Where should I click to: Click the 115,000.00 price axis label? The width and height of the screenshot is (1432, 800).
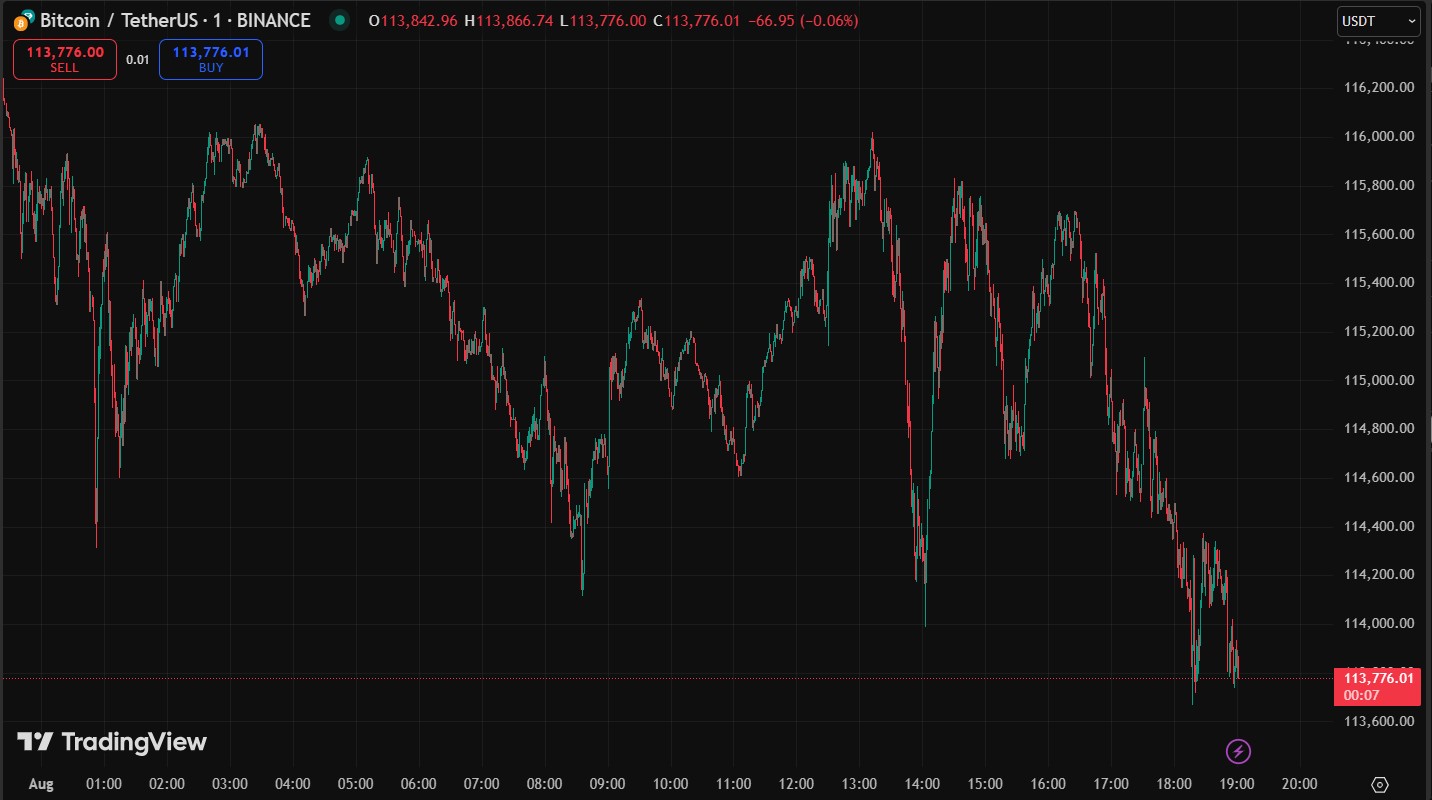coord(1380,380)
